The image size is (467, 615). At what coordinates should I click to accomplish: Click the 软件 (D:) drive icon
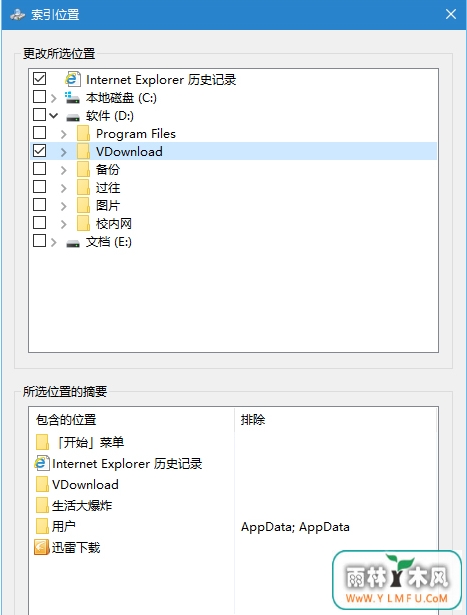point(73,117)
